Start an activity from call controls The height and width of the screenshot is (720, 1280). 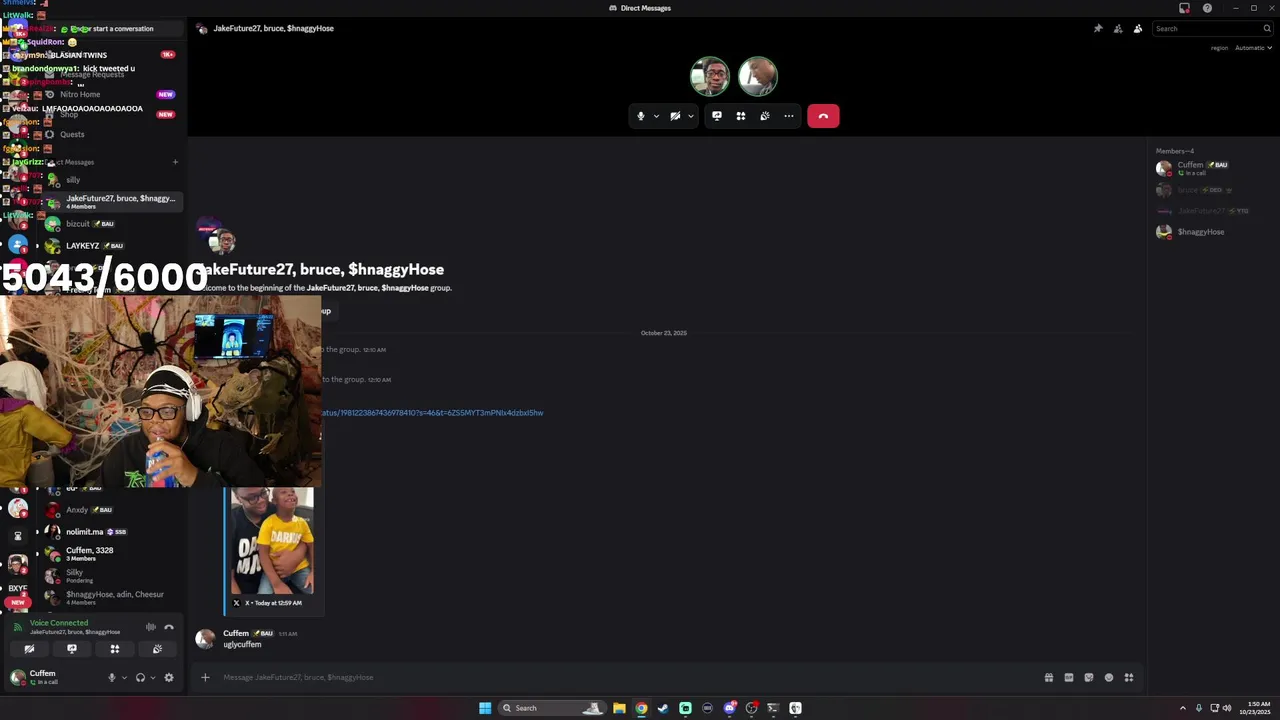(x=741, y=116)
